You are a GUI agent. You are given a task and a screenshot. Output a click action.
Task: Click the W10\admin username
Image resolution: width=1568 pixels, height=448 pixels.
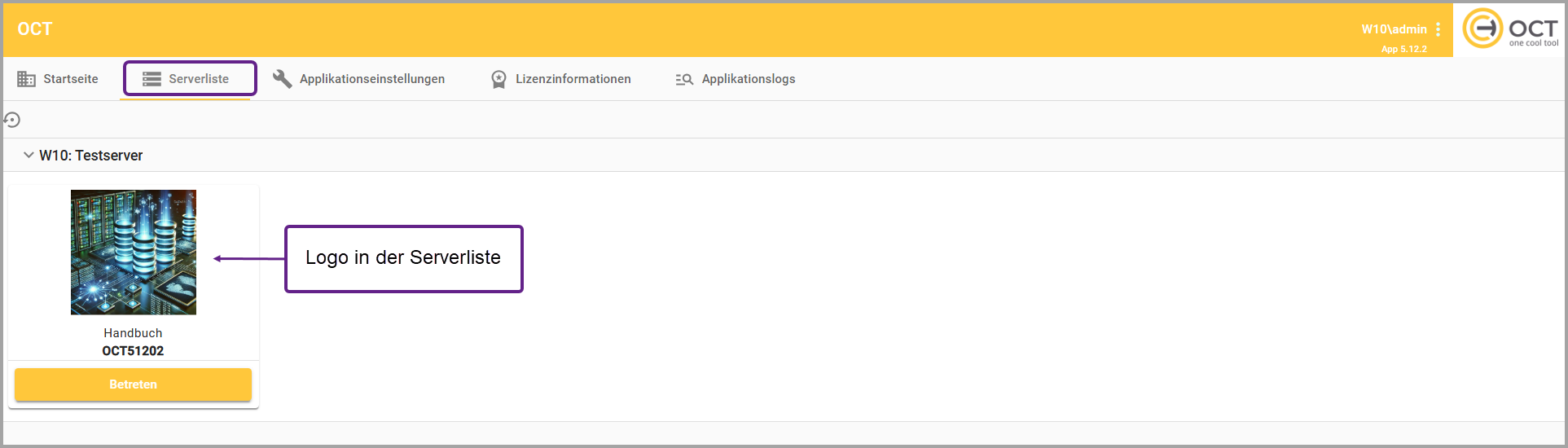tap(1394, 29)
